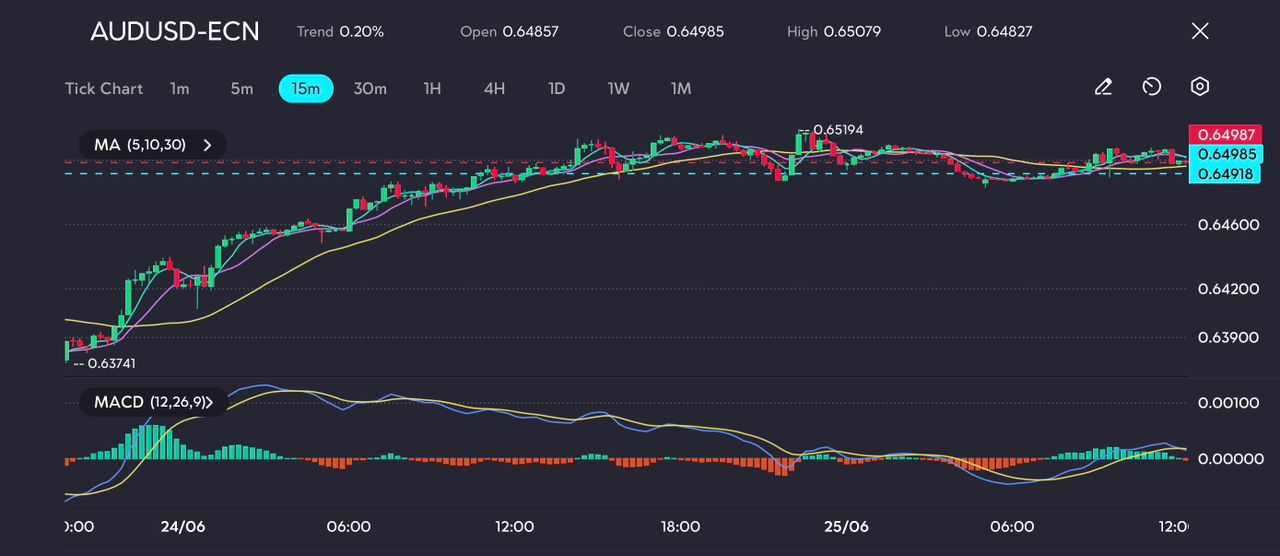Screen dimensions: 1280x556
Task: Open the drawing pencil tool
Action: pos(1103,88)
